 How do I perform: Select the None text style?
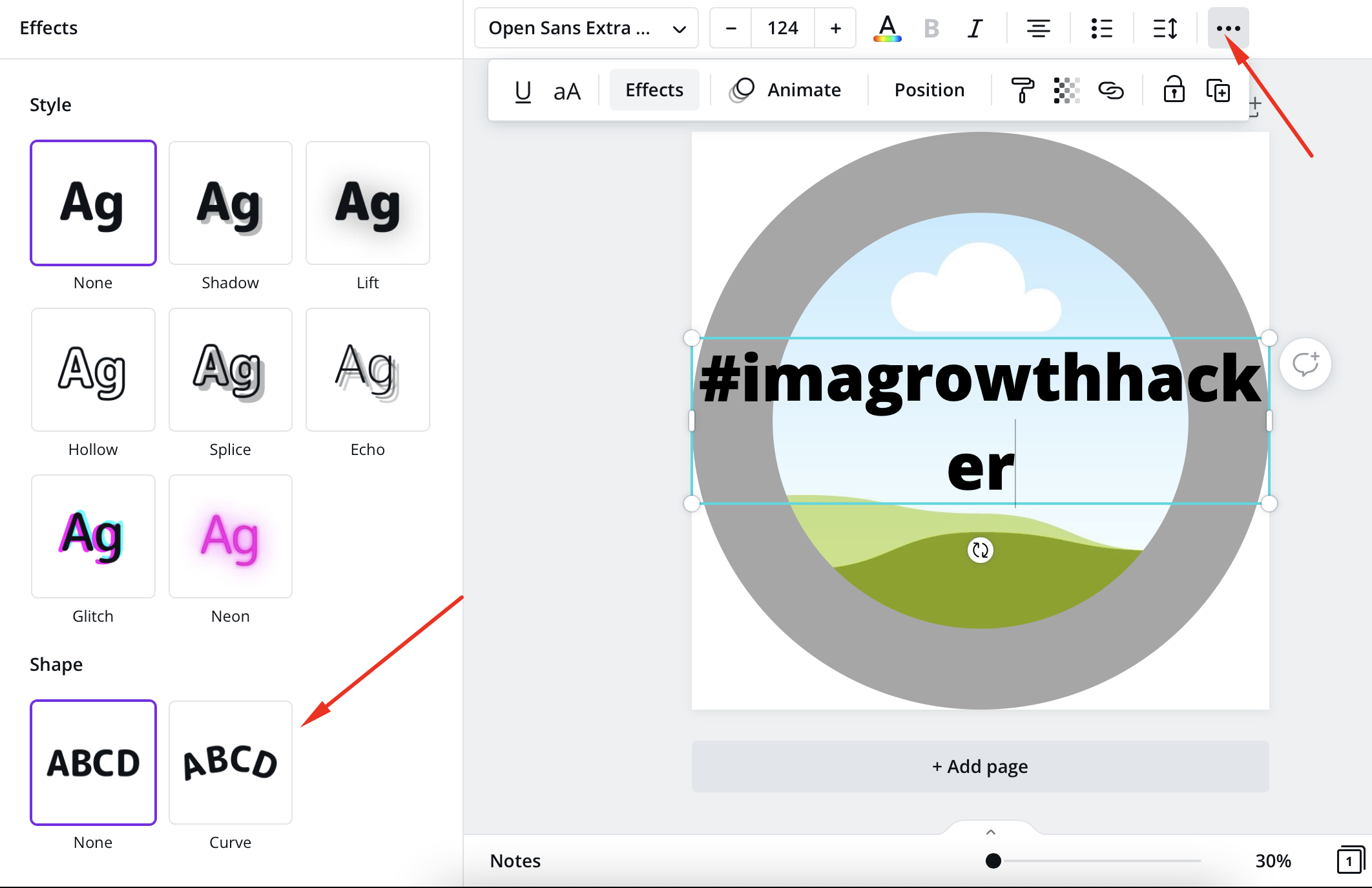click(x=93, y=203)
